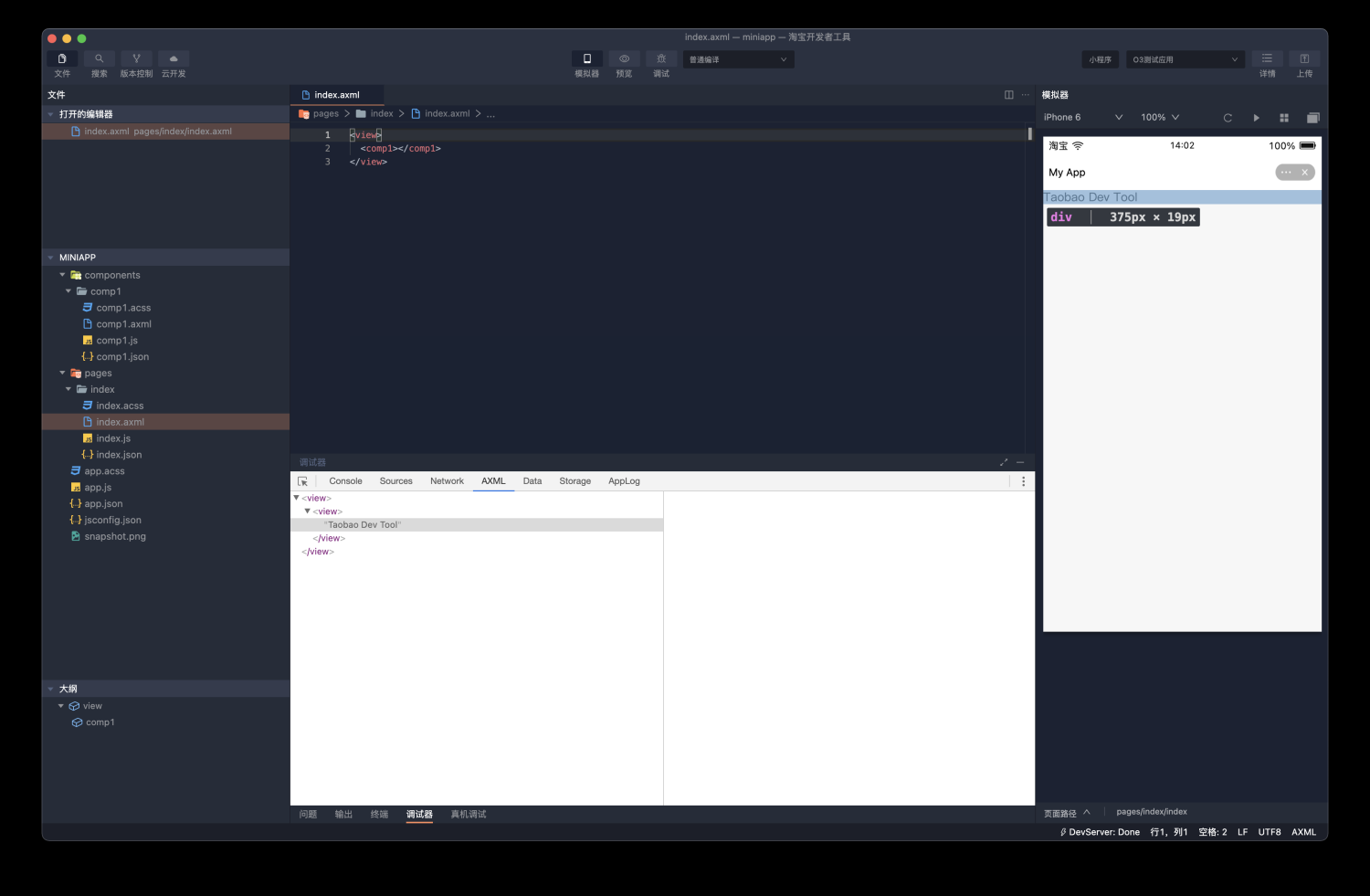Click the simulator play icon

coord(1256,118)
